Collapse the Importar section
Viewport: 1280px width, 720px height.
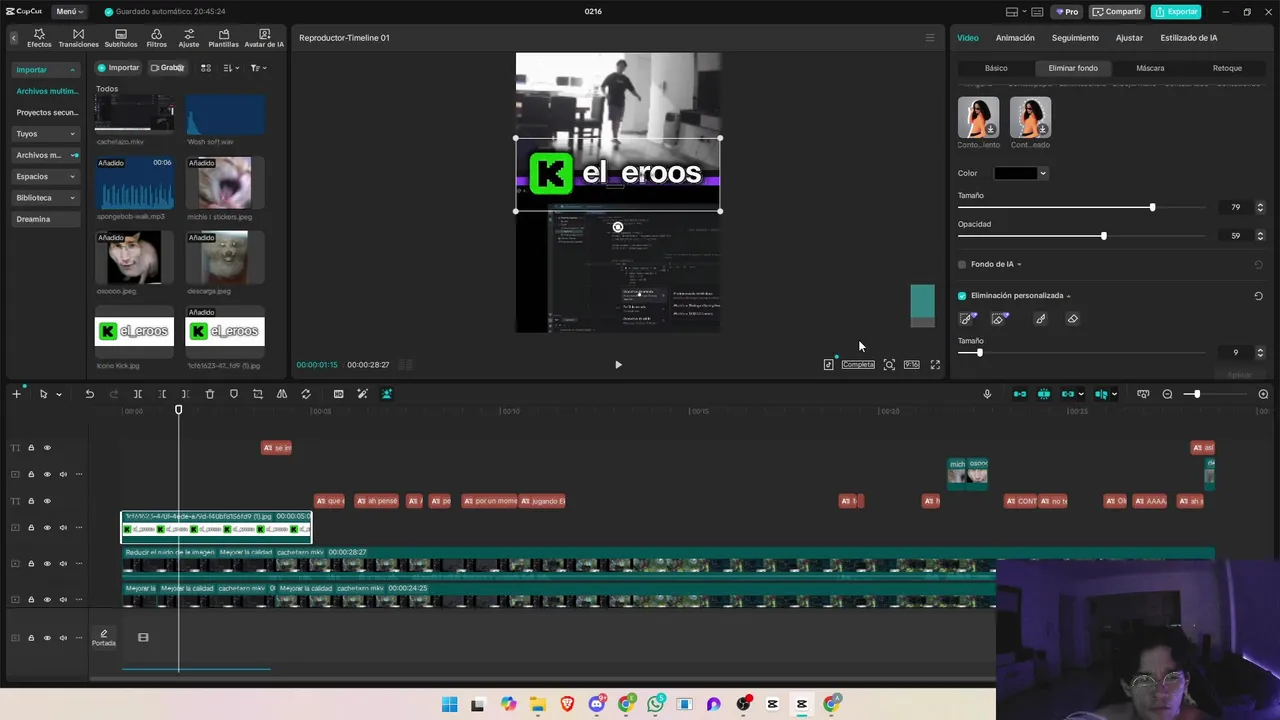pyautogui.click(x=45, y=70)
